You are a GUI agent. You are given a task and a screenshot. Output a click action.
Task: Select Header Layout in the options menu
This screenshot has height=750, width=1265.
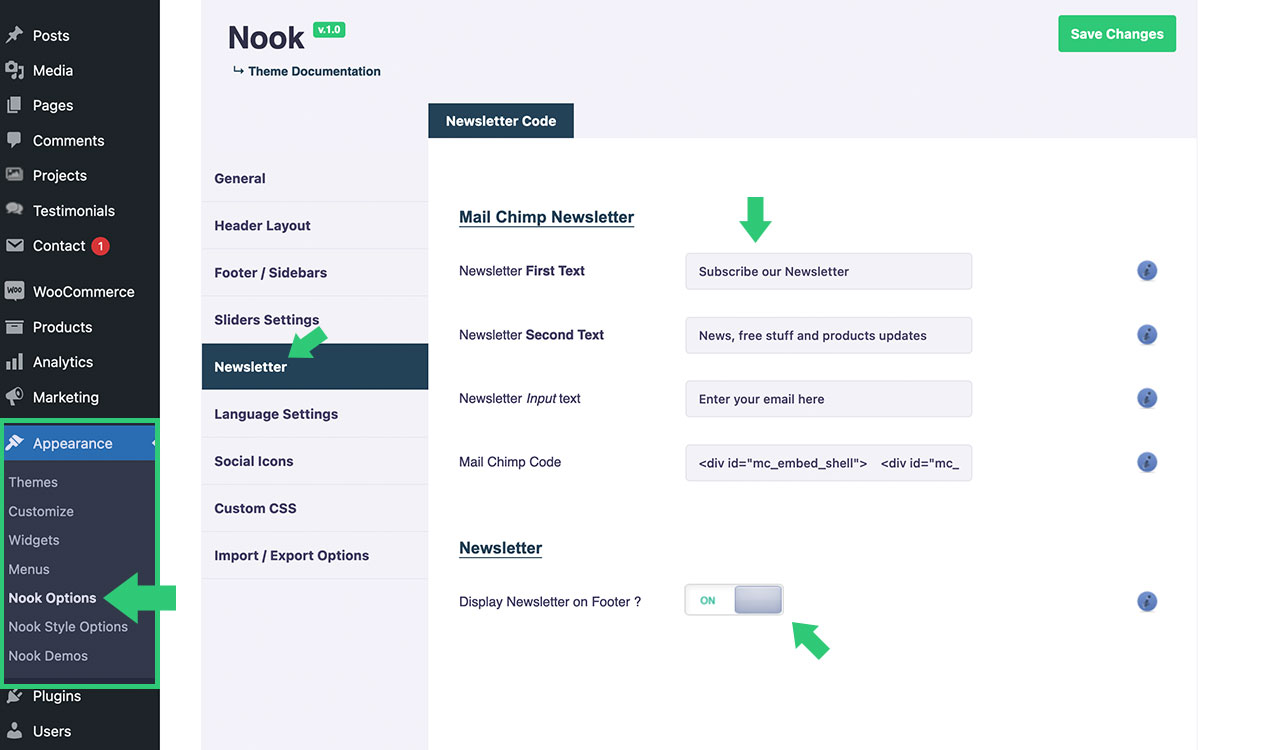262,226
